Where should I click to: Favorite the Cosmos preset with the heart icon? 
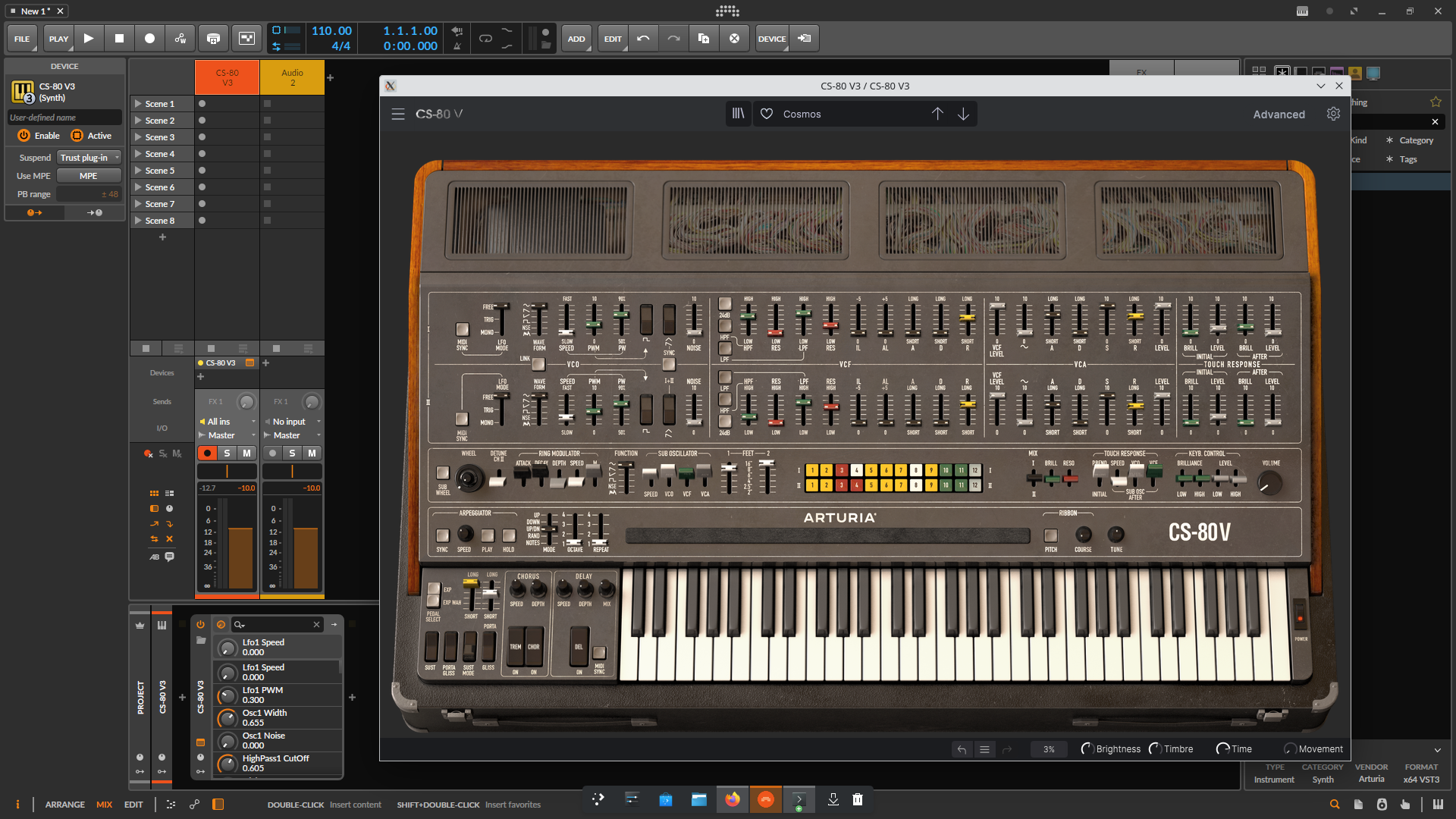tap(767, 114)
